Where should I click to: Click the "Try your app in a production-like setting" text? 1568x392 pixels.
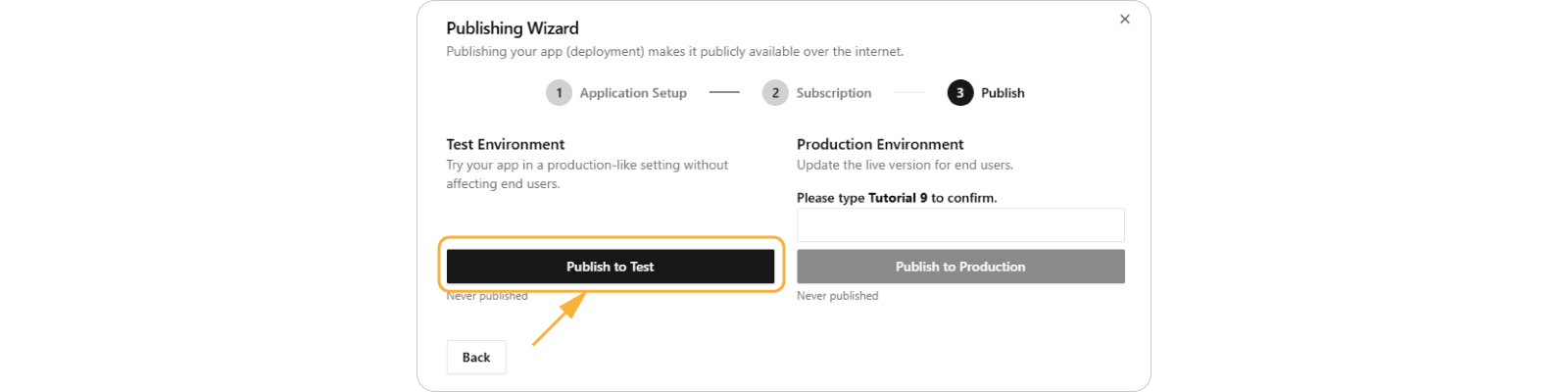tap(587, 165)
